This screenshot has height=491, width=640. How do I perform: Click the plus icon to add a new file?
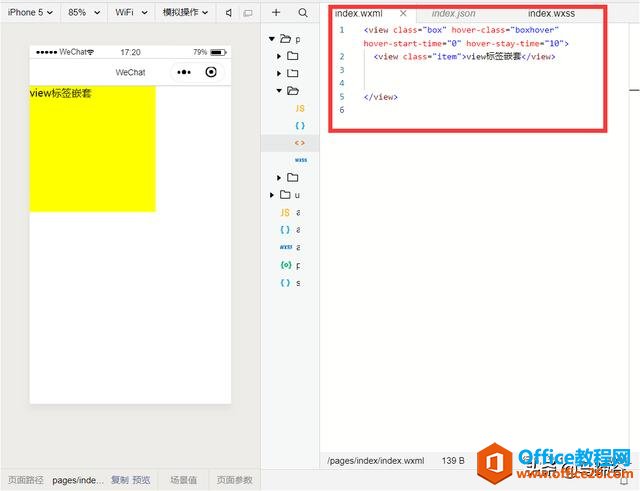pyautogui.click(x=276, y=13)
